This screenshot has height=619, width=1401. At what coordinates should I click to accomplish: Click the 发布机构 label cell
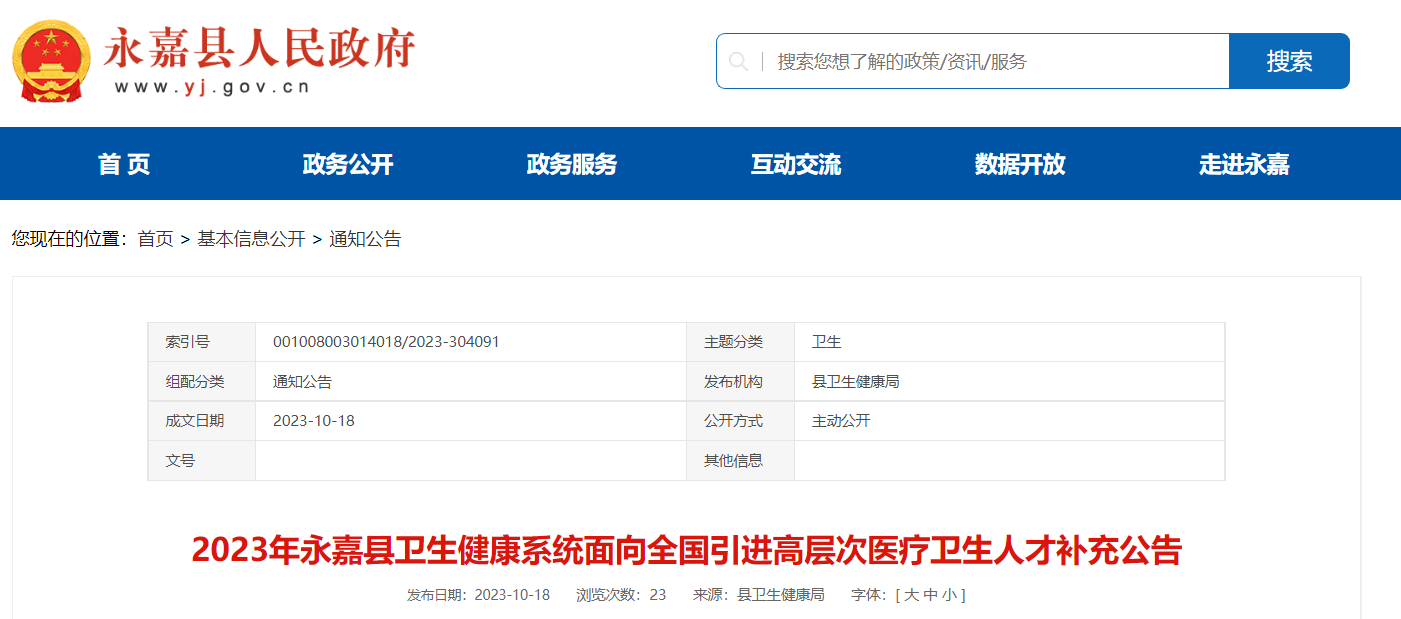point(740,381)
